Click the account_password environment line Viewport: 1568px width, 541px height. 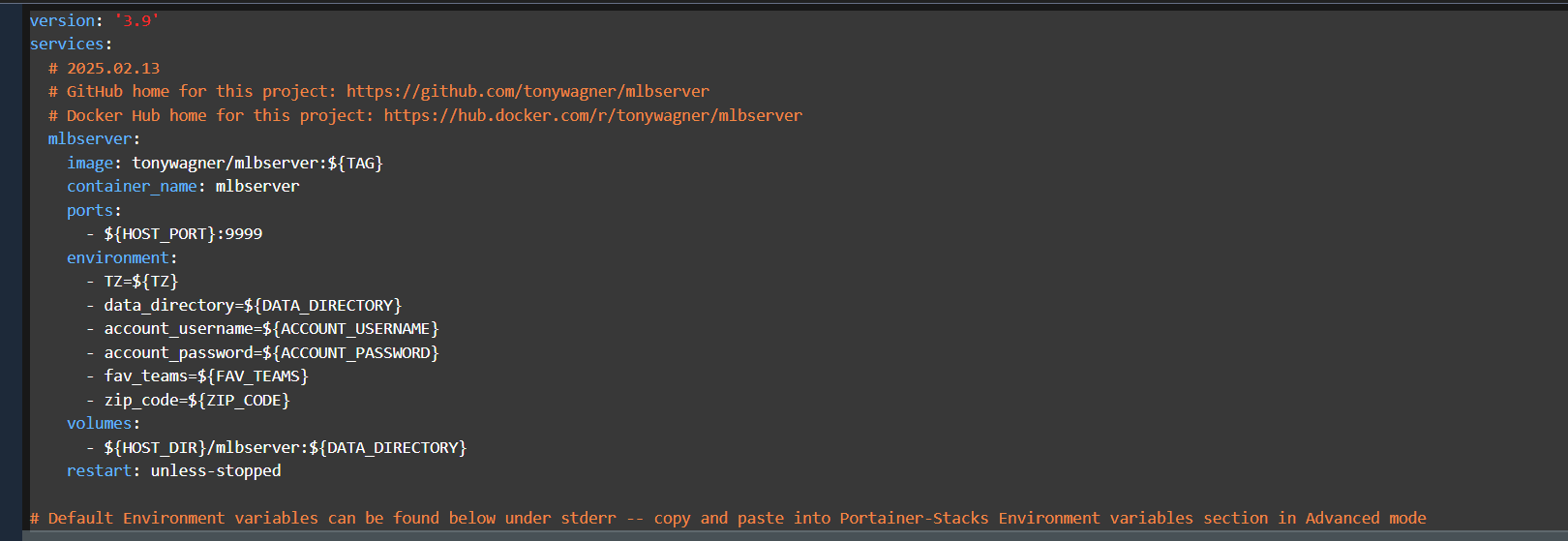(x=271, y=353)
